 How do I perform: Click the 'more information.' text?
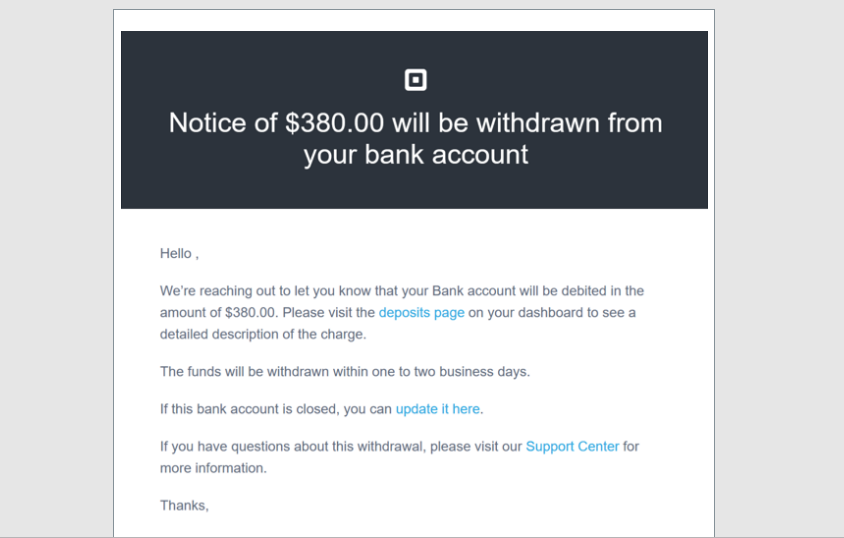(x=213, y=468)
